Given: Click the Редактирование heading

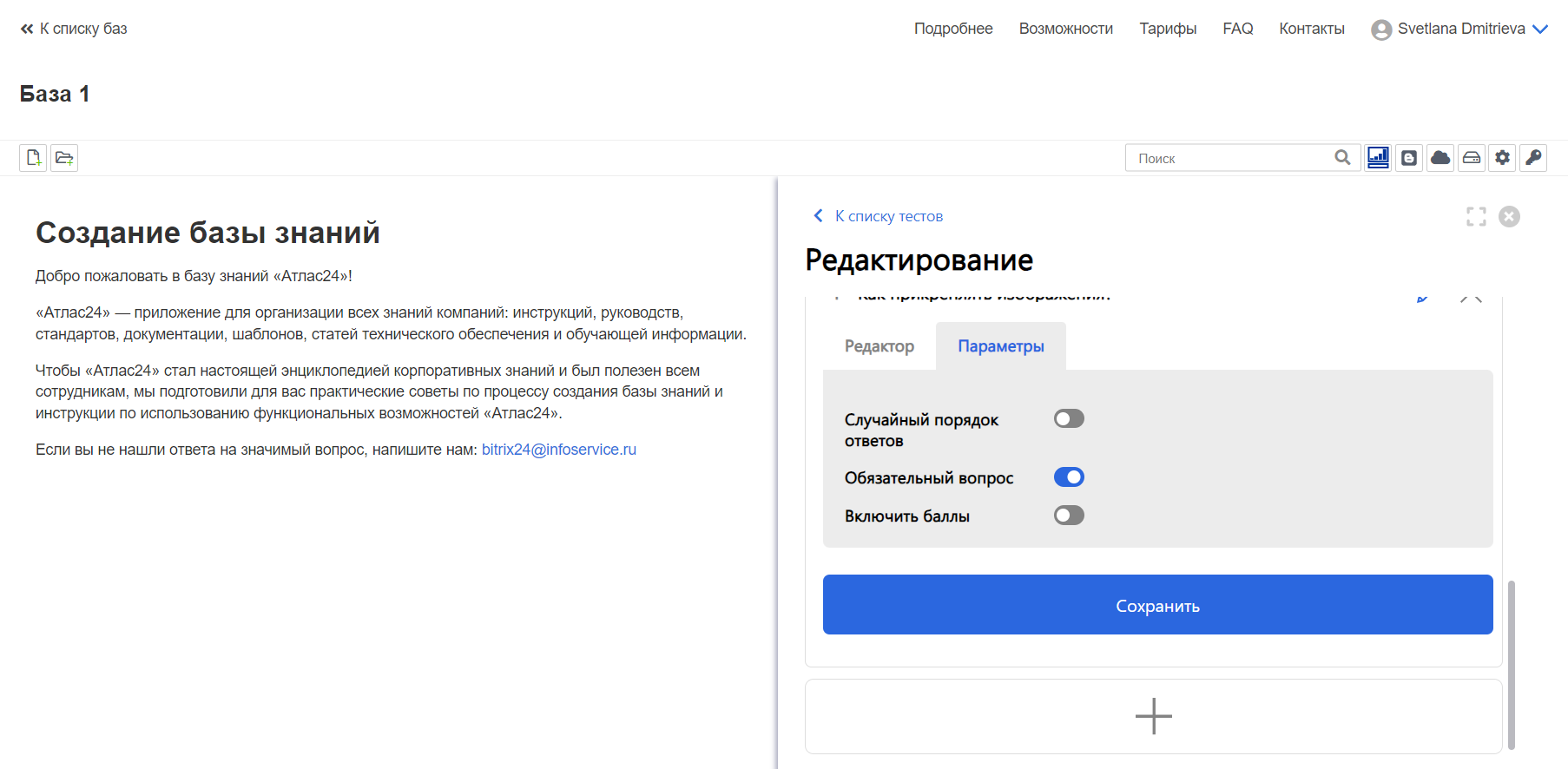Looking at the screenshot, I should tap(919, 260).
